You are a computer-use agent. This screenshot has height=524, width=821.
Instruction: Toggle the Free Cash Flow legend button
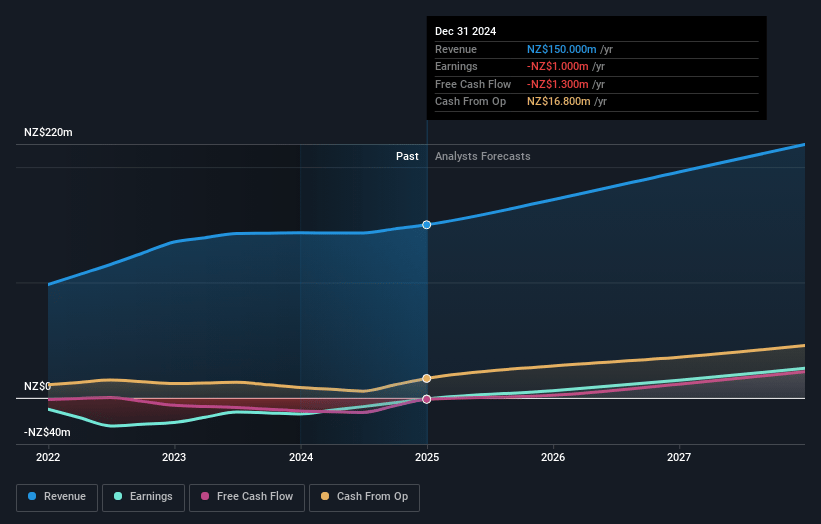click(x=247, y=497)
